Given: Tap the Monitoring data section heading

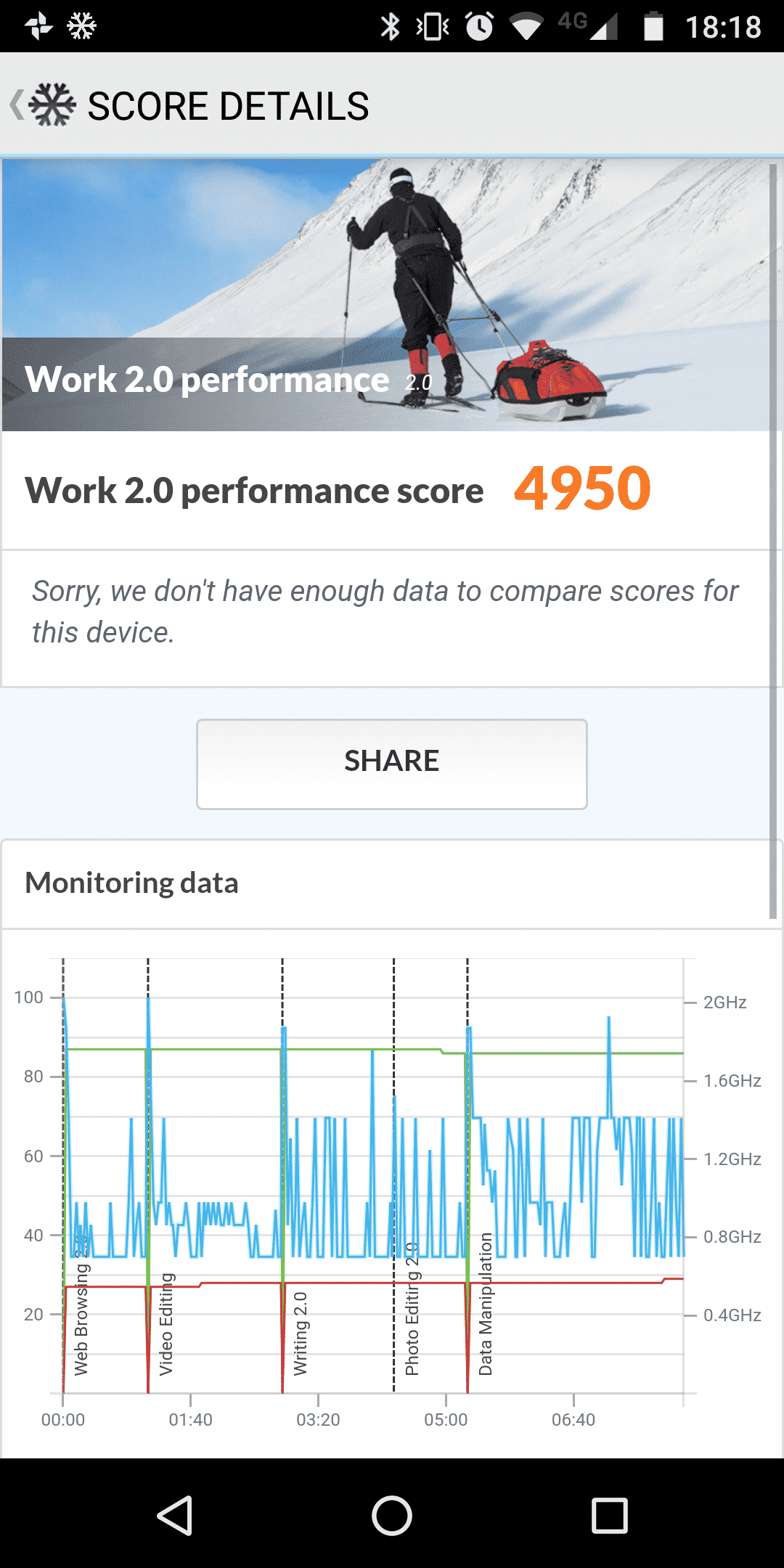Looking at the screenshot, I should click(x=131, y=883).
